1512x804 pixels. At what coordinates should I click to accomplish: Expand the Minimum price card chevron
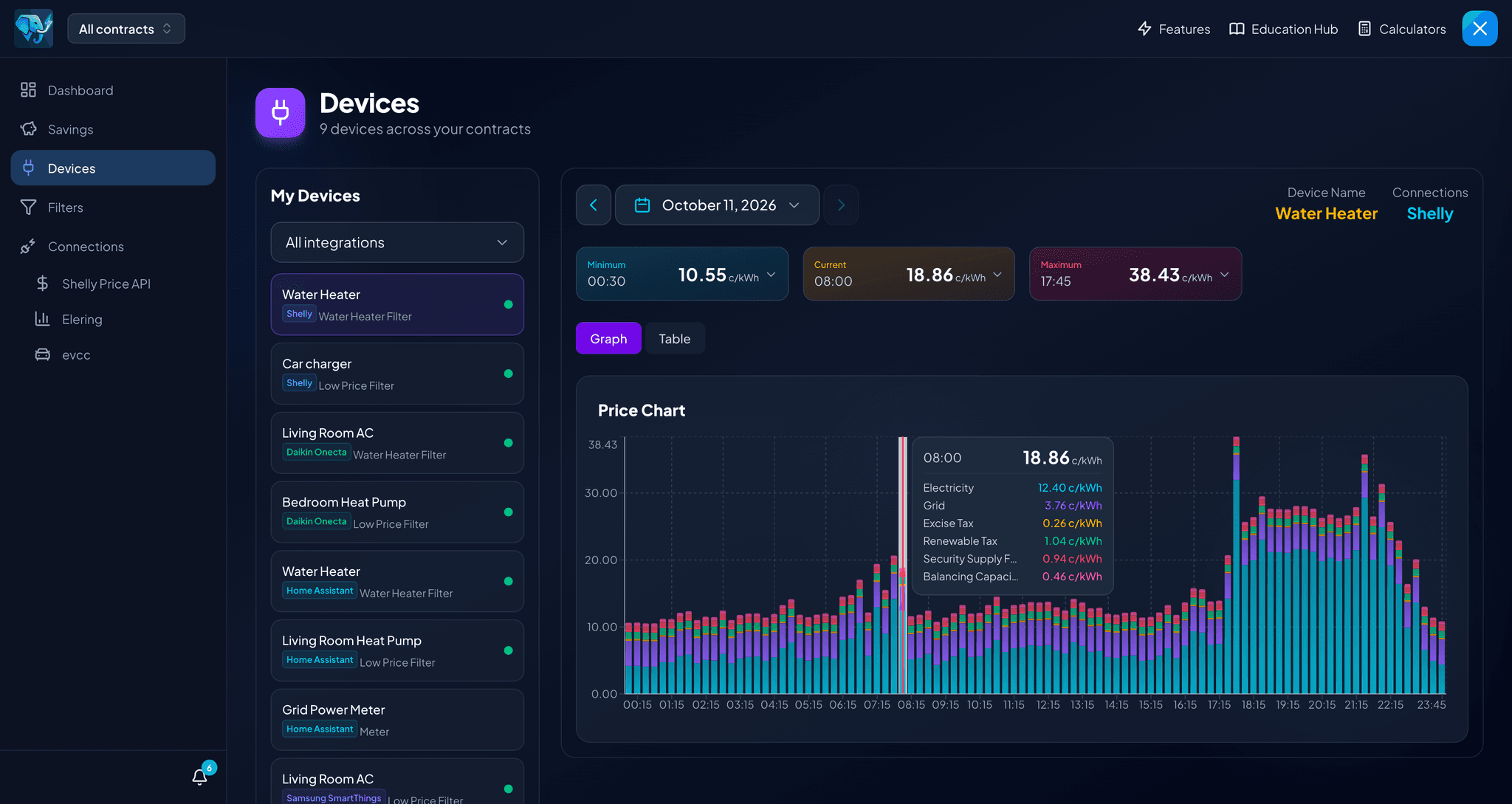tap(771, 275)
